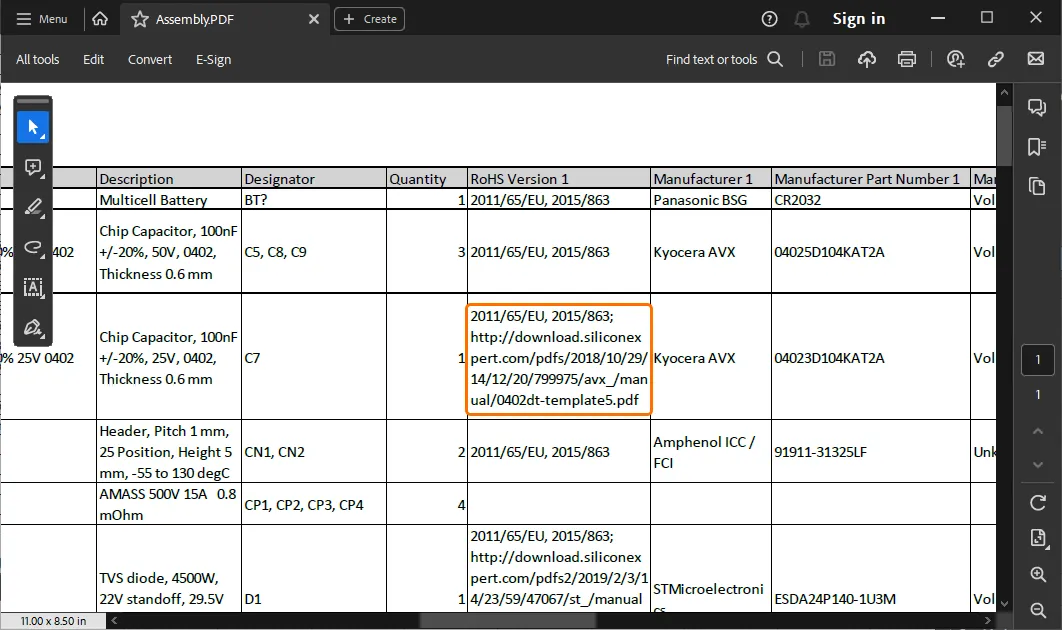Image resolution: width=1062 pixels, height=630 pixels.
Task: Select the arrow Selection tool
Action: 33,127
